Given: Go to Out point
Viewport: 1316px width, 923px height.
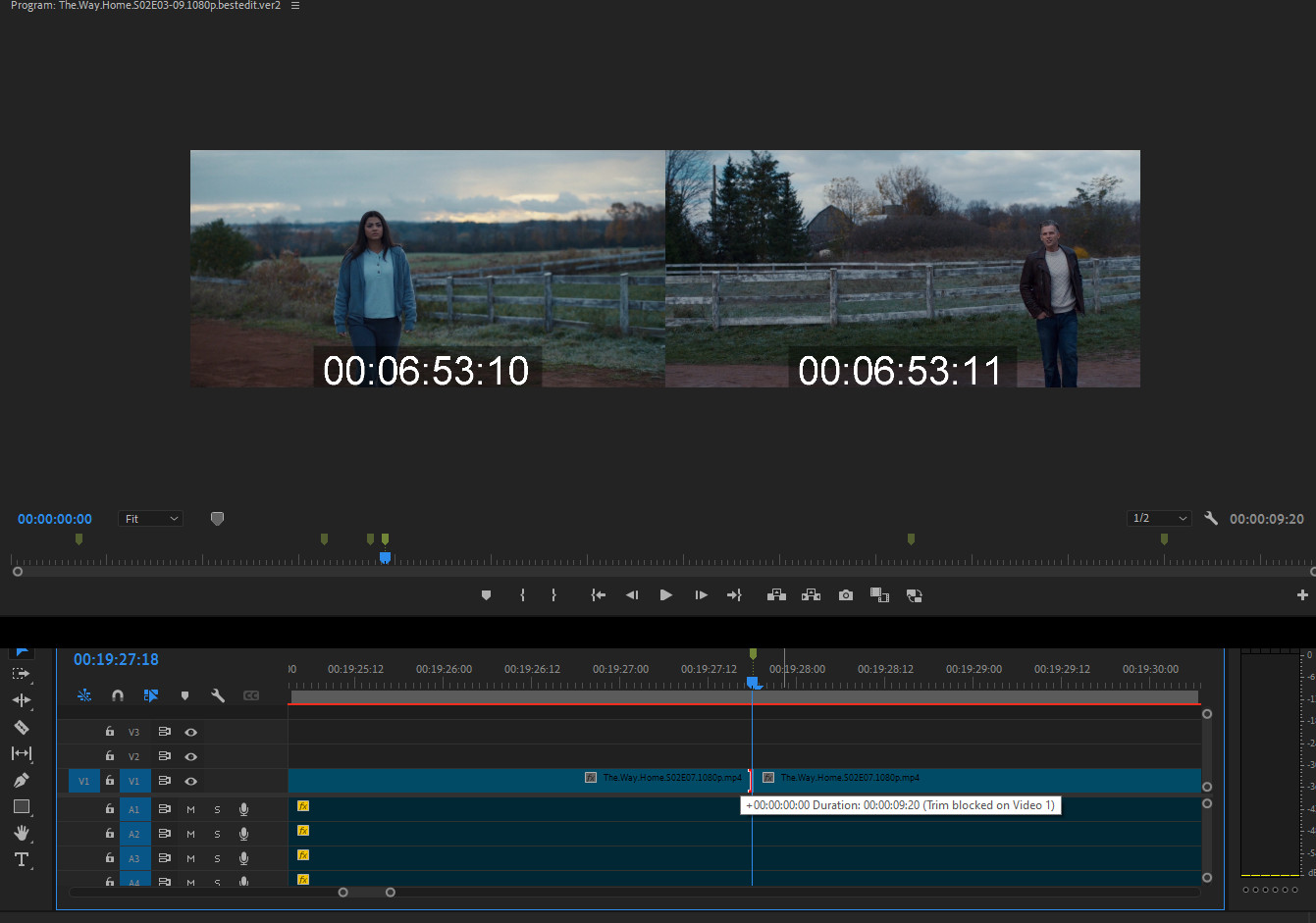Looking at the screenshot, I should point(734,595).
